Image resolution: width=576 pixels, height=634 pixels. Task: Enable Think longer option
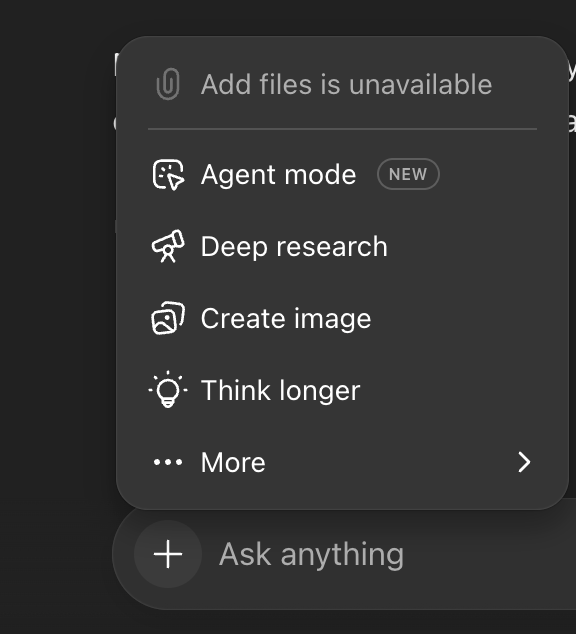[x=342, y=390]
